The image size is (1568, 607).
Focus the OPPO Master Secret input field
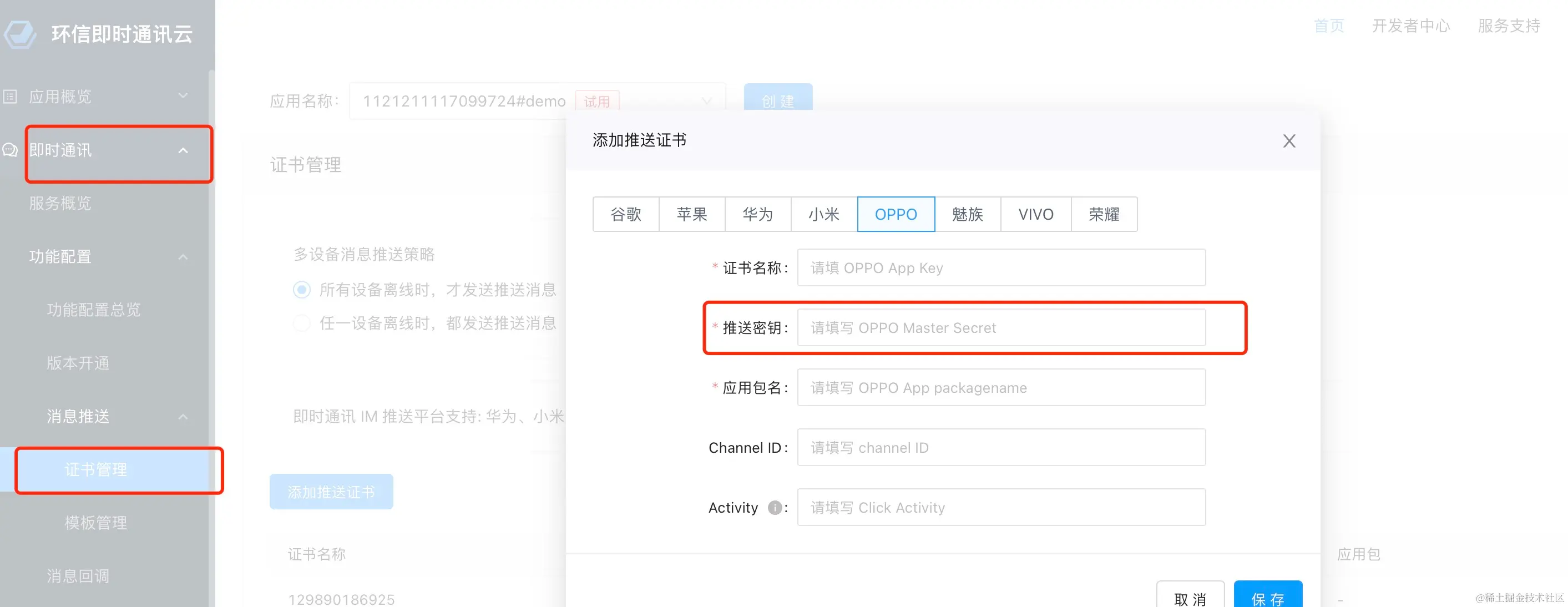point(1001,328)
